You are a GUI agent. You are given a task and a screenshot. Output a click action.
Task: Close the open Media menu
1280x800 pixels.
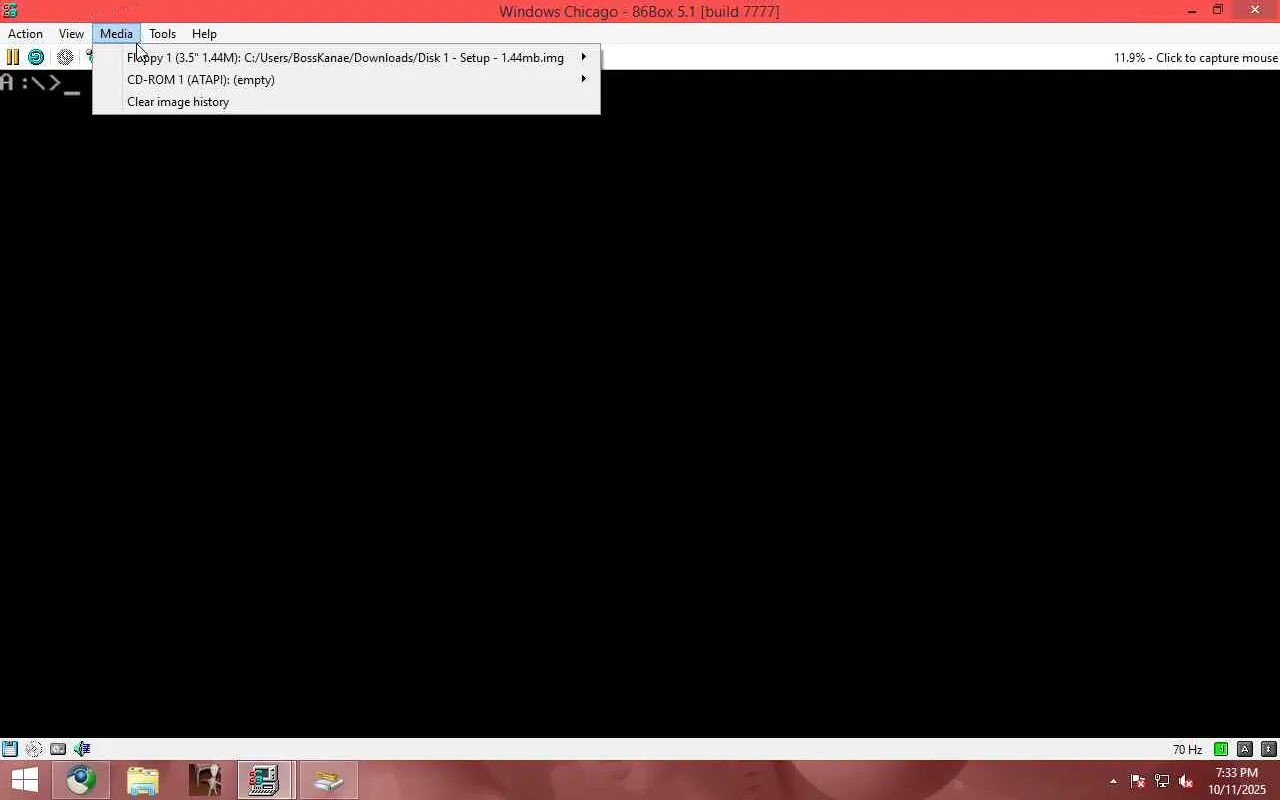coord(116,34)
